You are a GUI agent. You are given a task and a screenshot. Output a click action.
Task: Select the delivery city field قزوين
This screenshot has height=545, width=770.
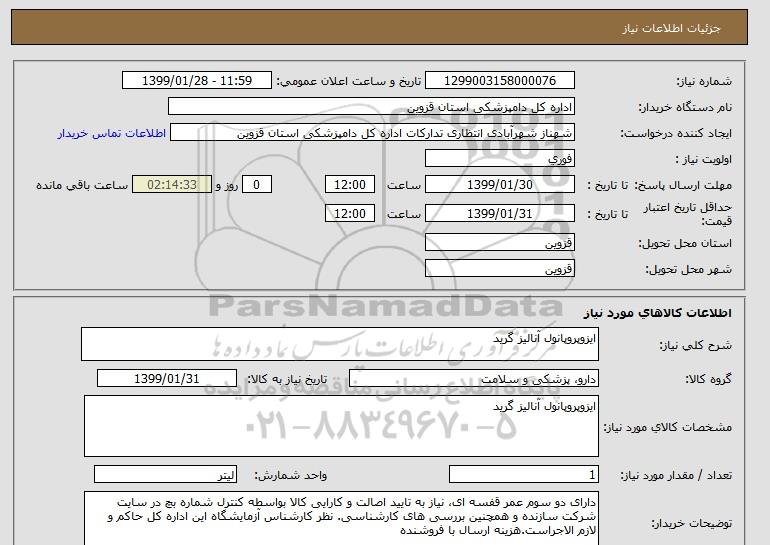[499, 269]
